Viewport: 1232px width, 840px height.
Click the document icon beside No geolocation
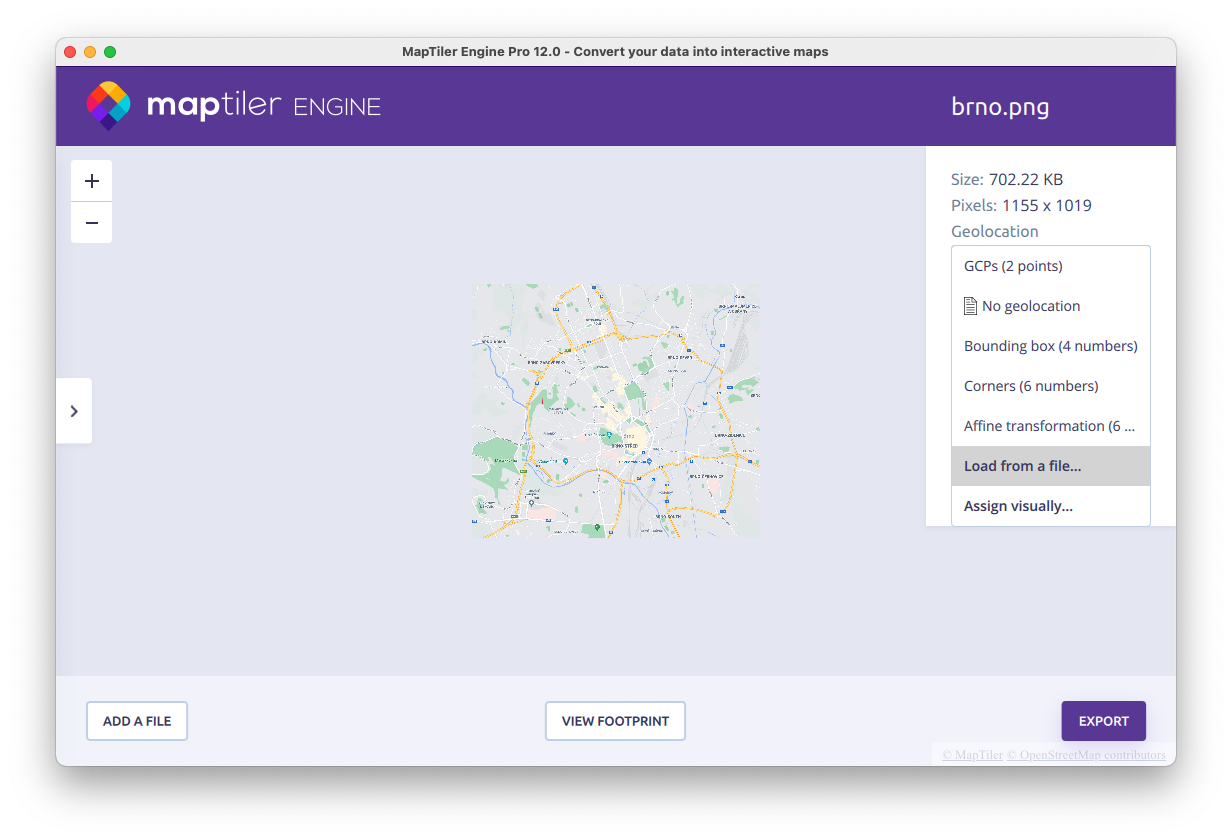click(969, 306)
